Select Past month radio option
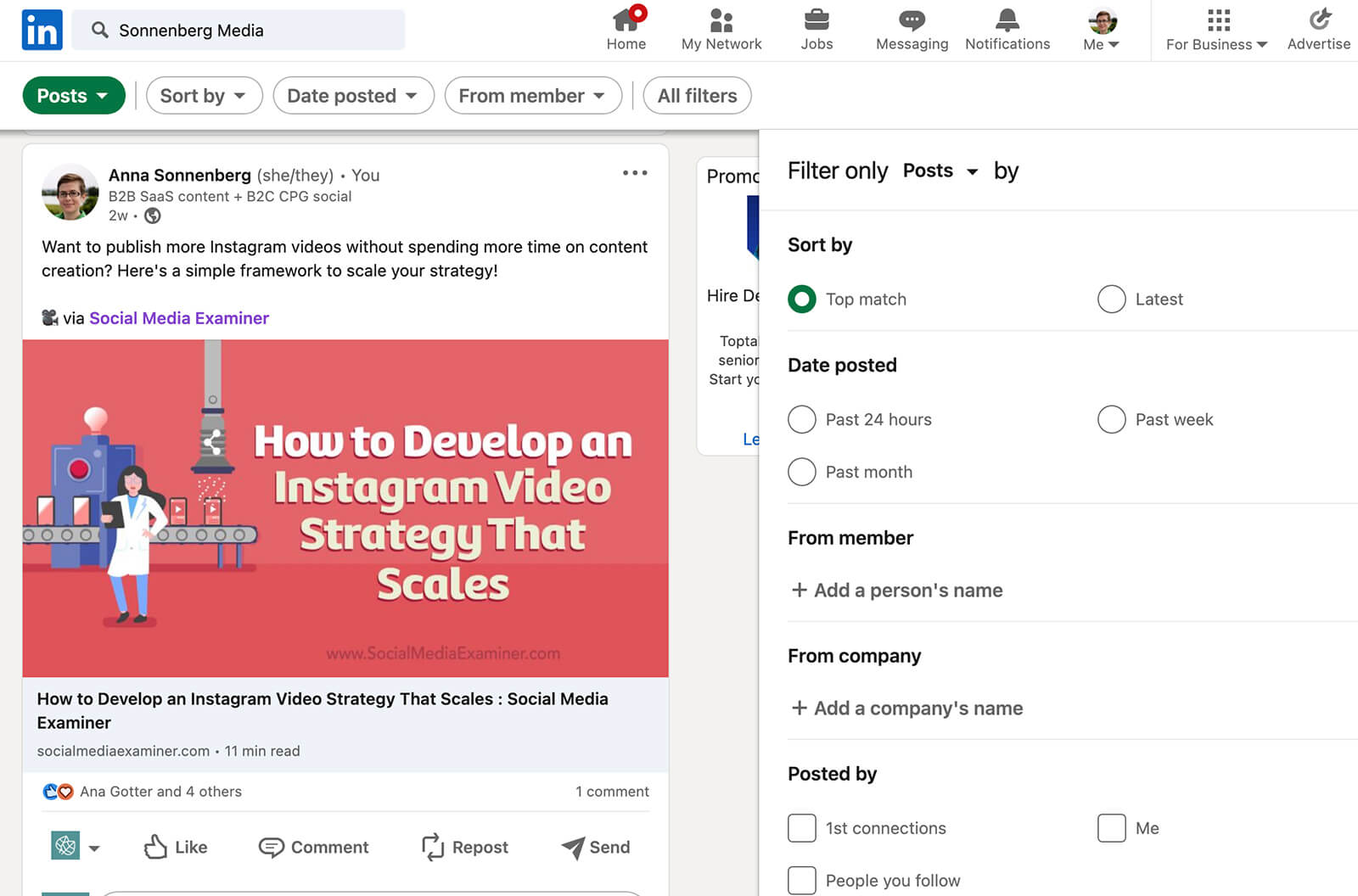1358x896 pixels. [x=801, y=472]
